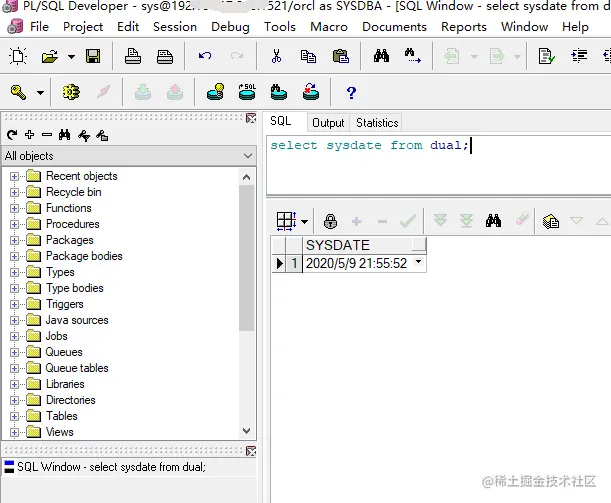The height and width of the screenshot is (503, 611).
Task: Click inside the SQL editor text
Action: [x=369, y=145]
